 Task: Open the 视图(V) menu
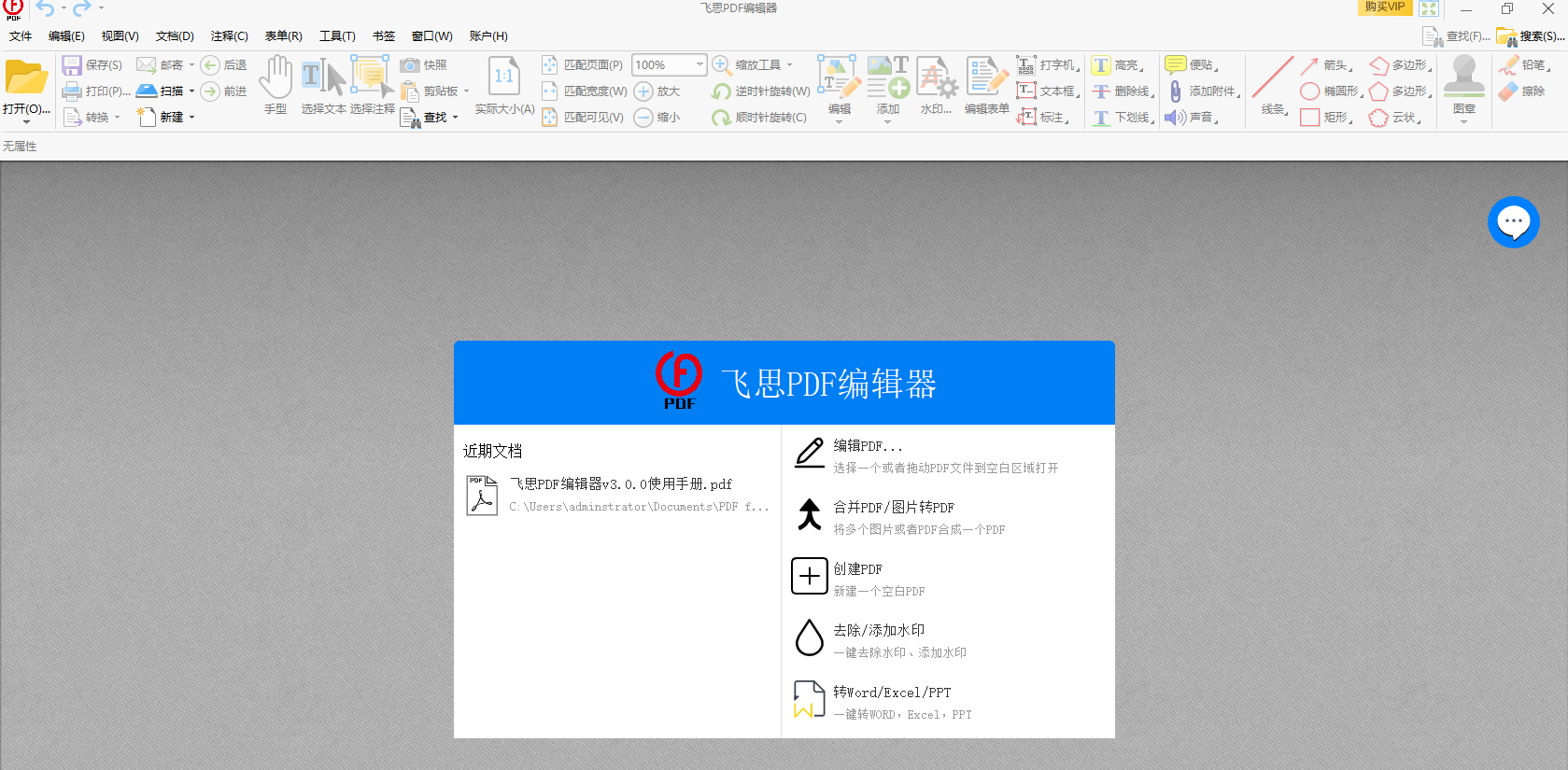120,36
